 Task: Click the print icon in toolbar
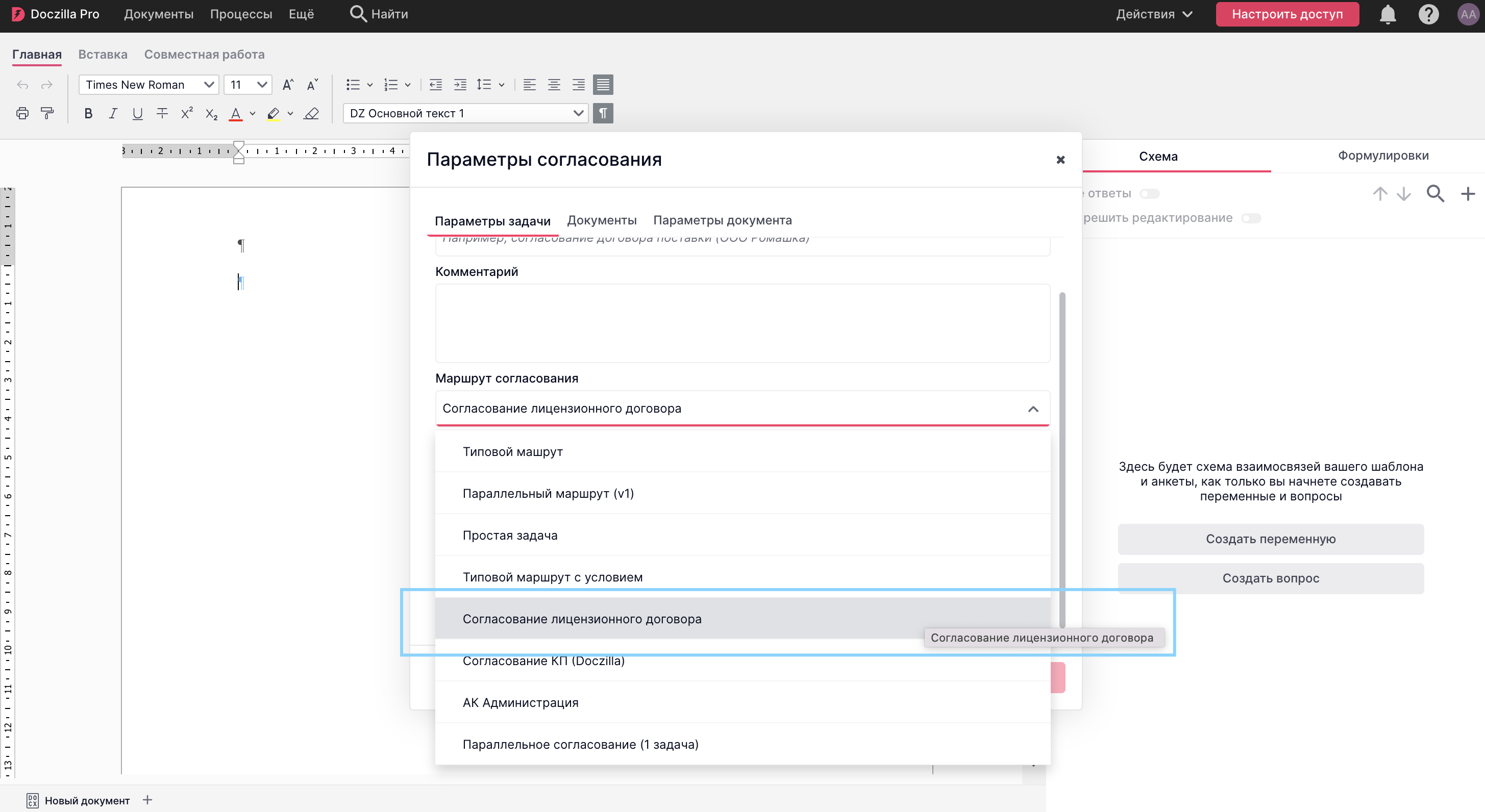click(x=22, y=114)
